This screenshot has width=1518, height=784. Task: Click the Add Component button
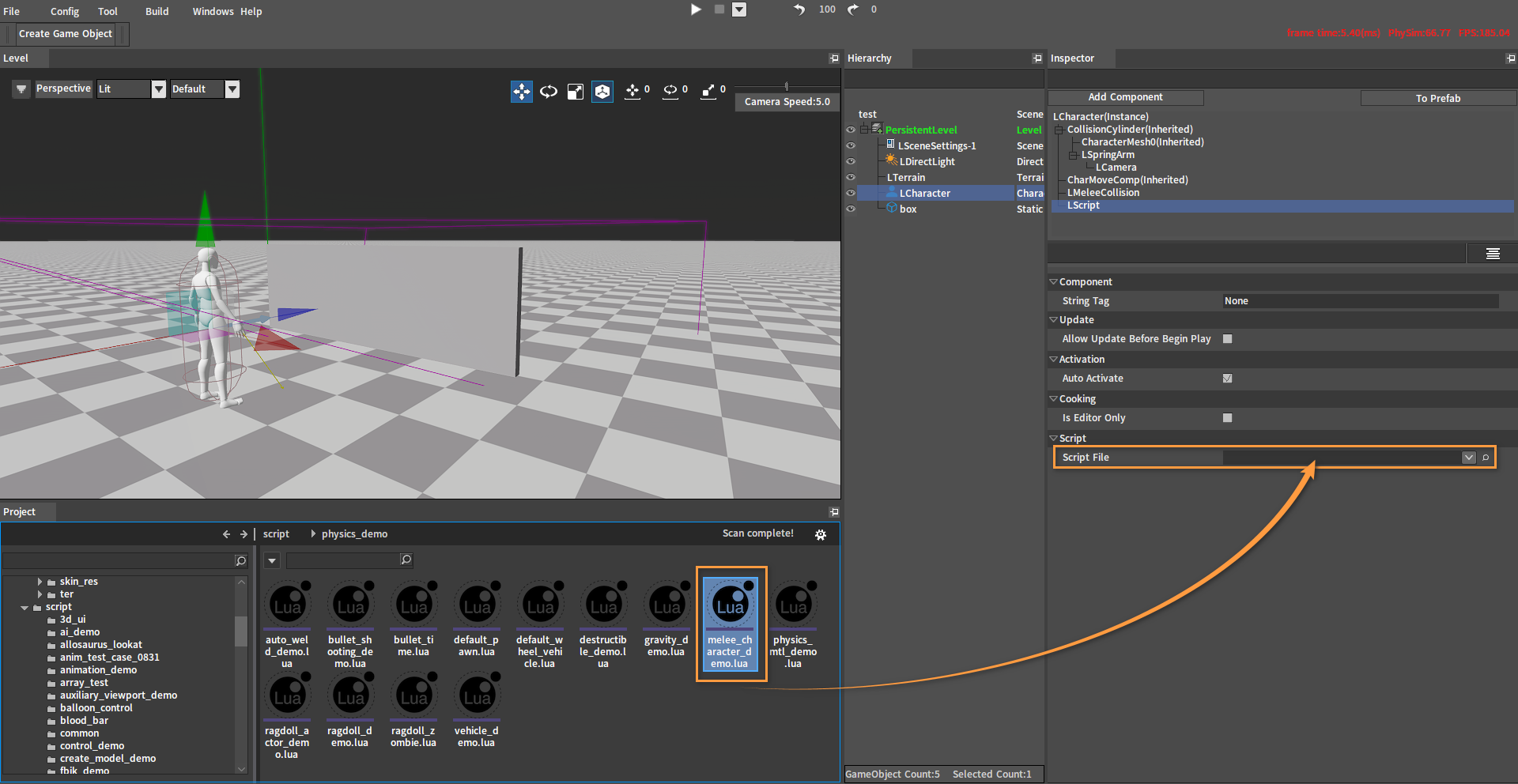click(x=1125, y=97)
